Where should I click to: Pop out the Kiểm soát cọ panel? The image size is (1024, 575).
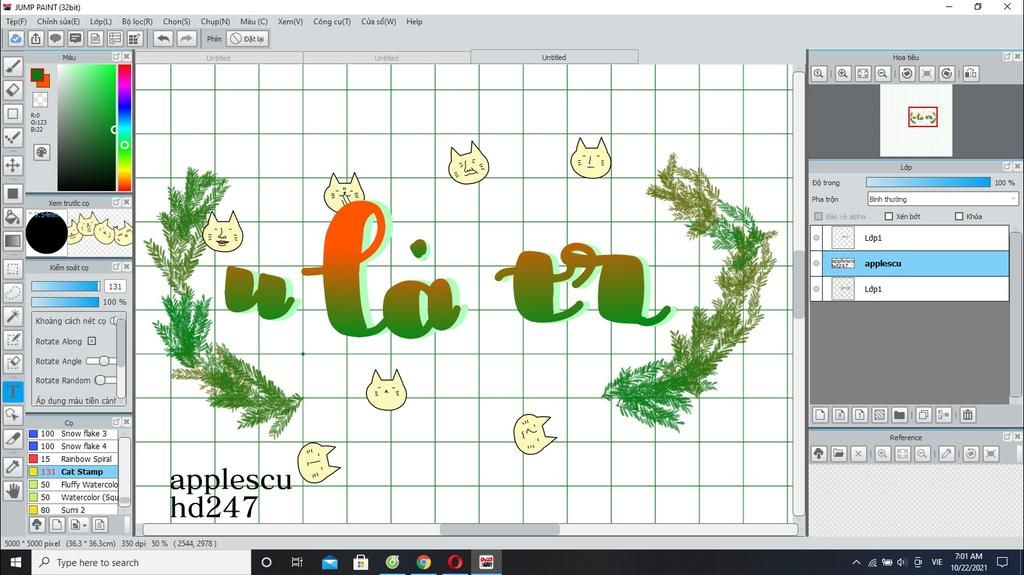coord(116,267)
